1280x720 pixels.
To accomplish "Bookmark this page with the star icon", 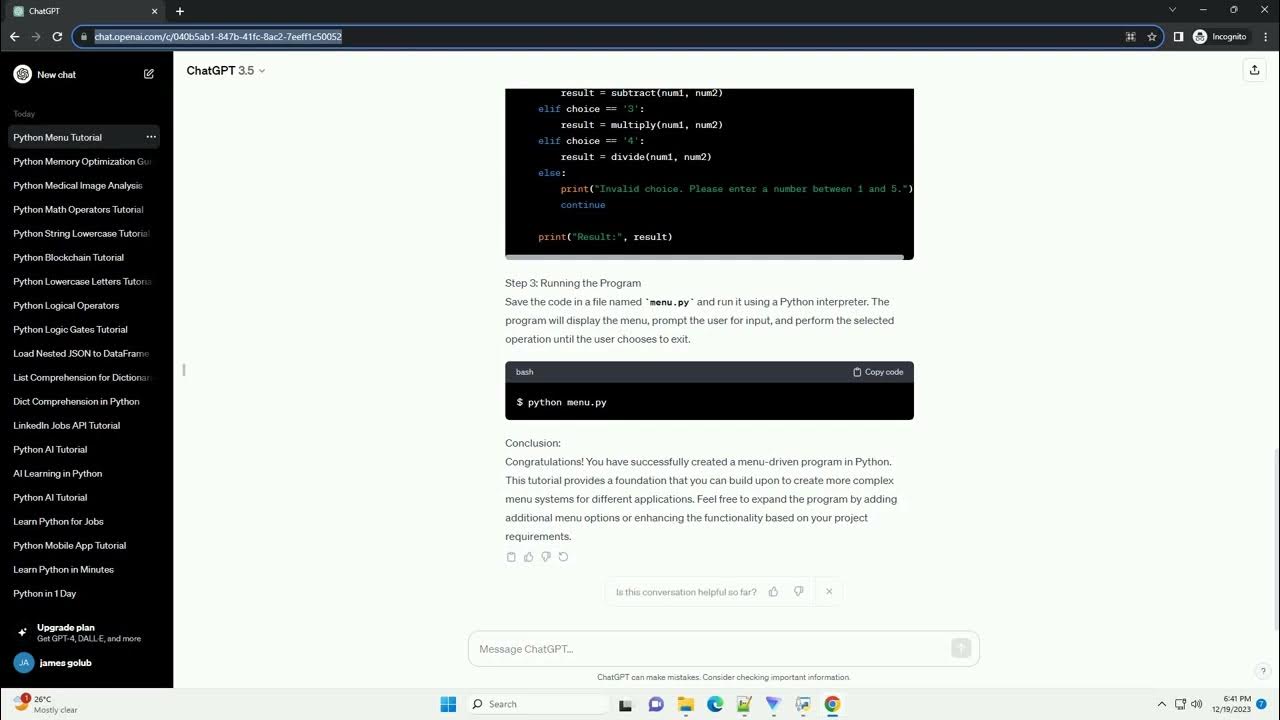I will coord(1152,37).
